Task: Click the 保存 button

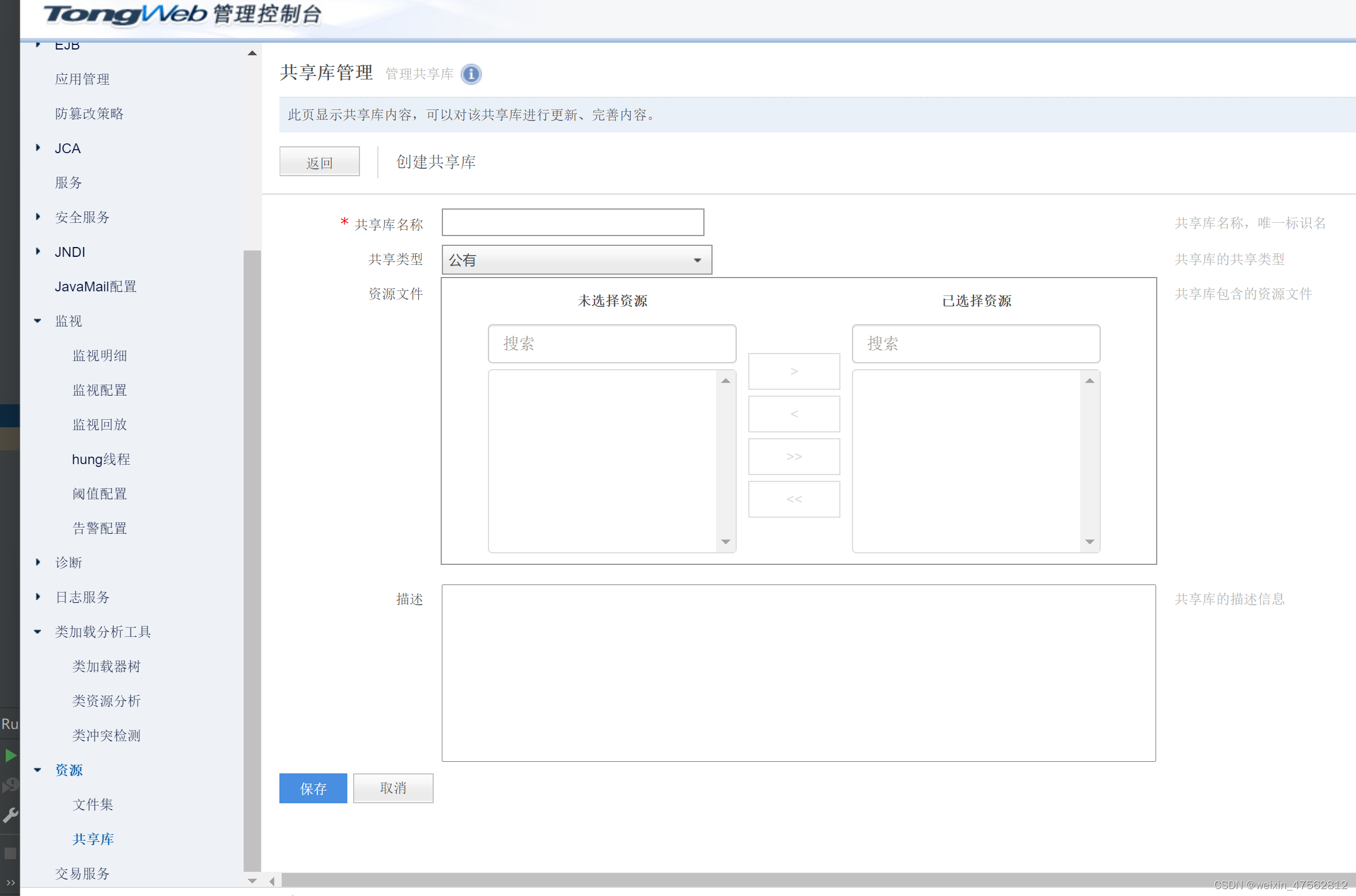Action: click(313, 788)
